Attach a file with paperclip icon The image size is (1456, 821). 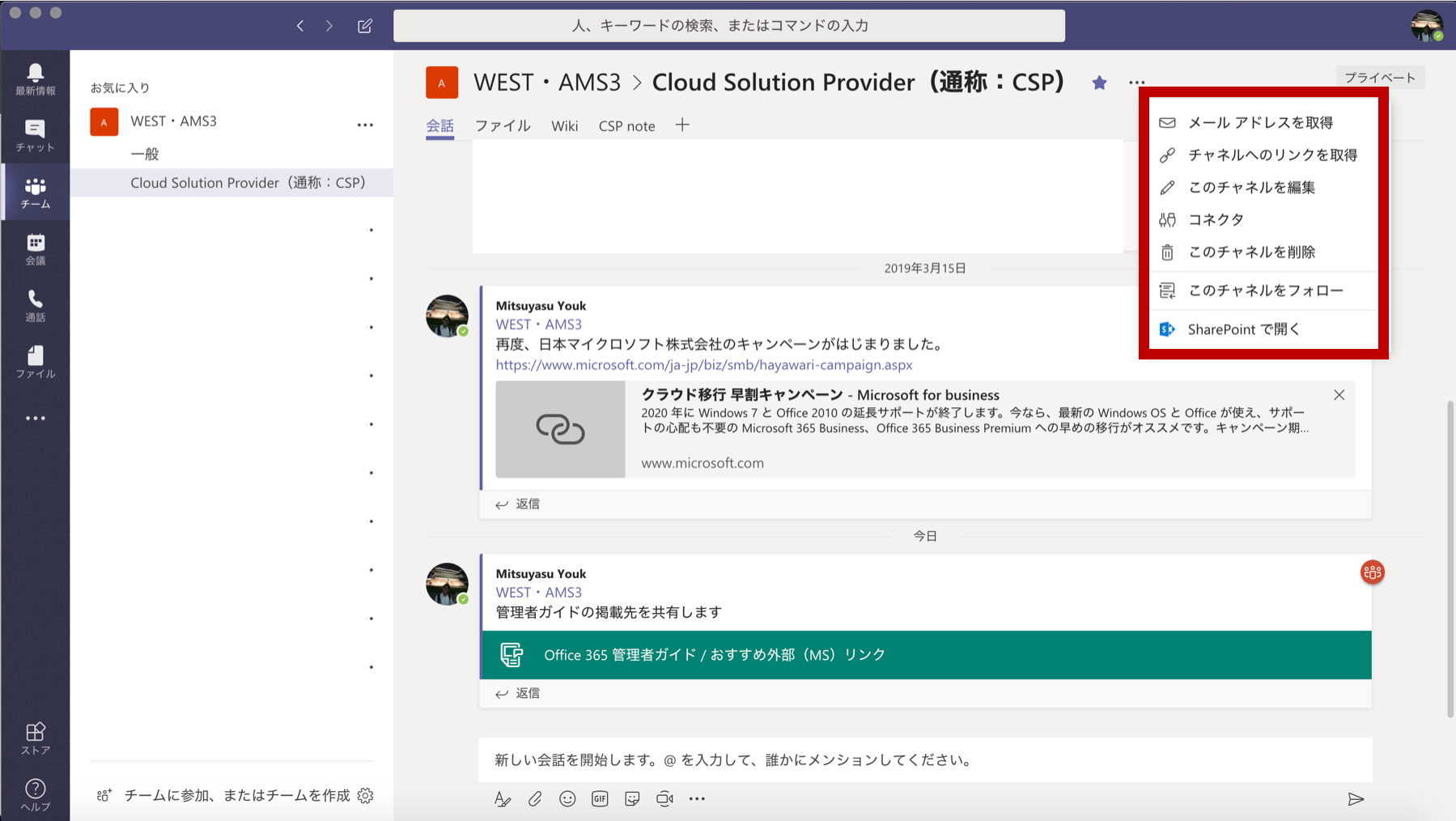click(535, 799)
